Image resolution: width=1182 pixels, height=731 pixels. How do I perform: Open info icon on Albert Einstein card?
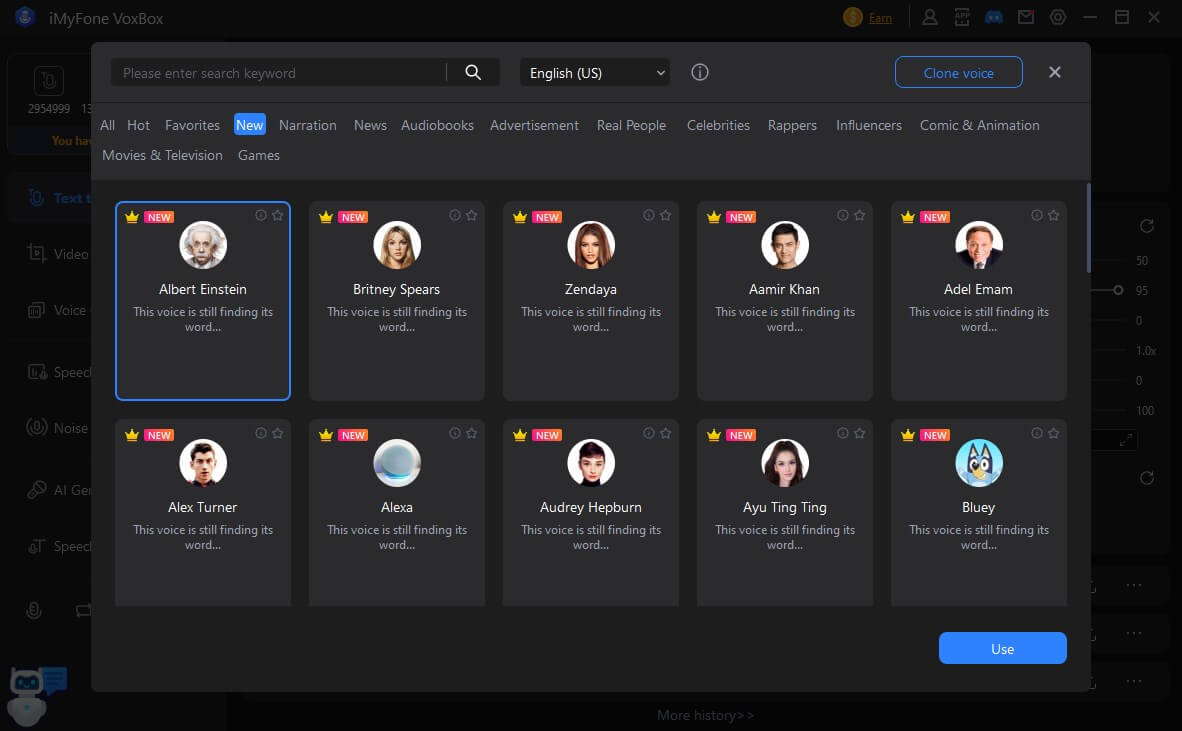point(261,216)
